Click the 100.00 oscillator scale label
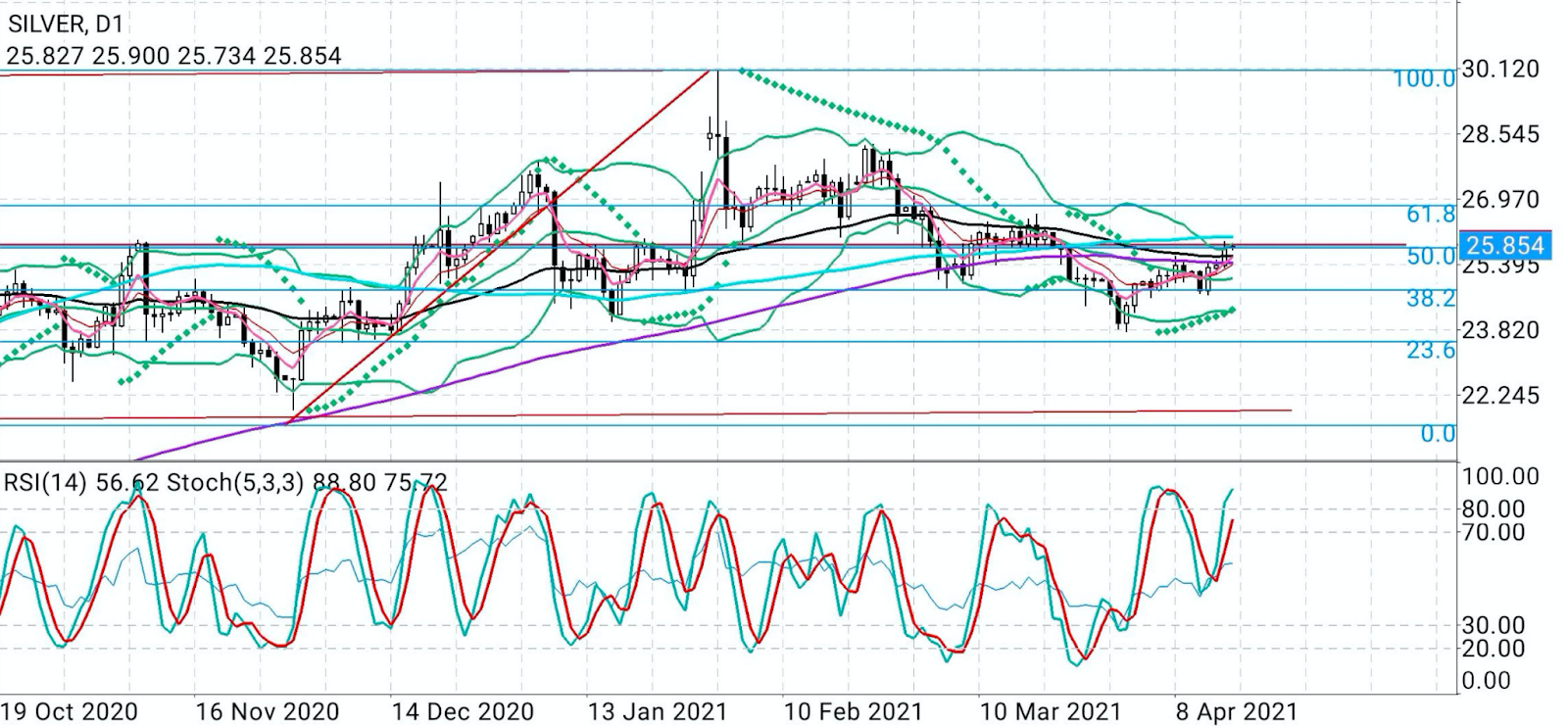The height and width of the screenshot is (728, 1568). coord(1500,477)
